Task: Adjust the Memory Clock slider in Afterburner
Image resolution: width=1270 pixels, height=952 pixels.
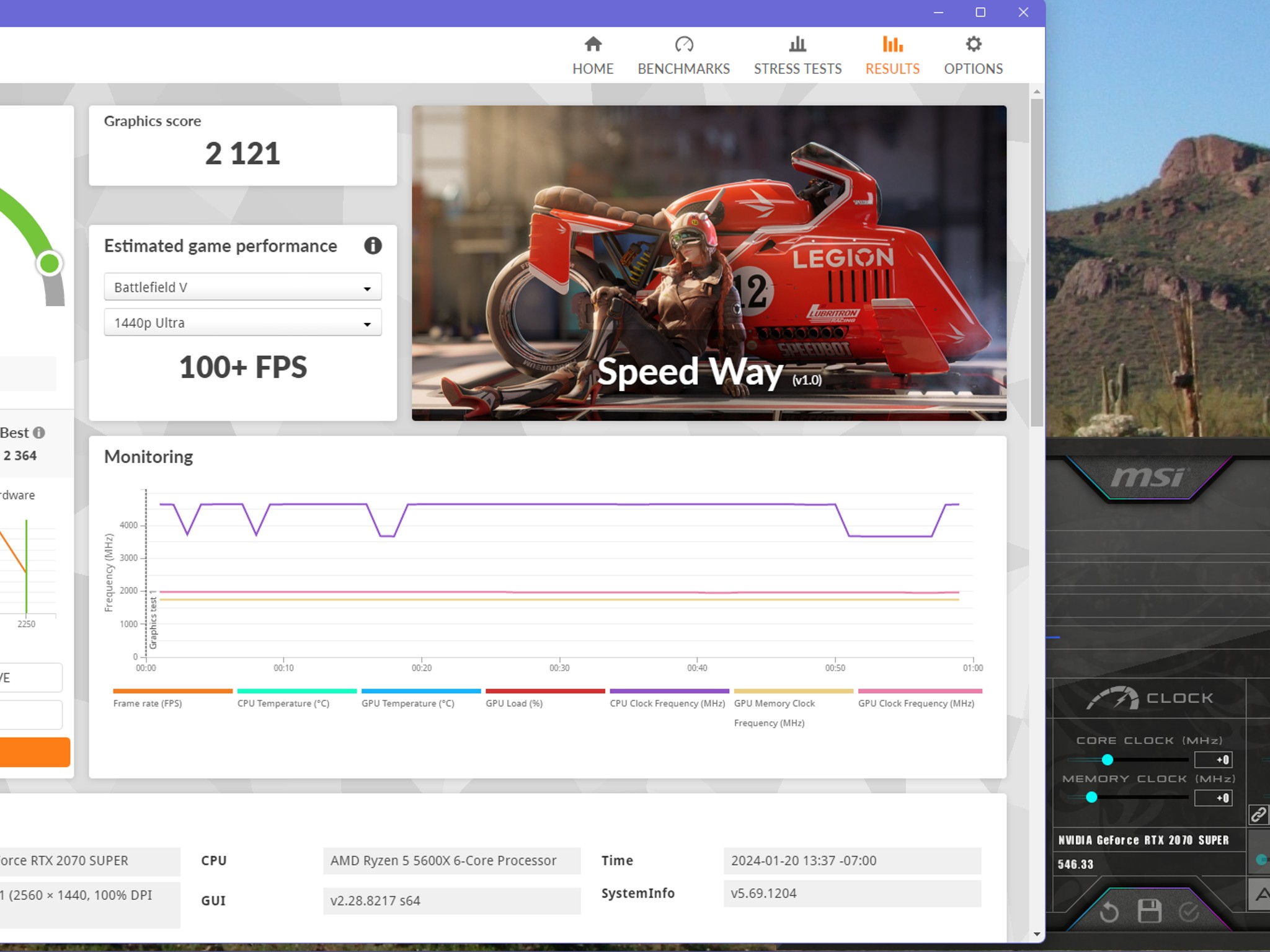Action: (1091, 798)
